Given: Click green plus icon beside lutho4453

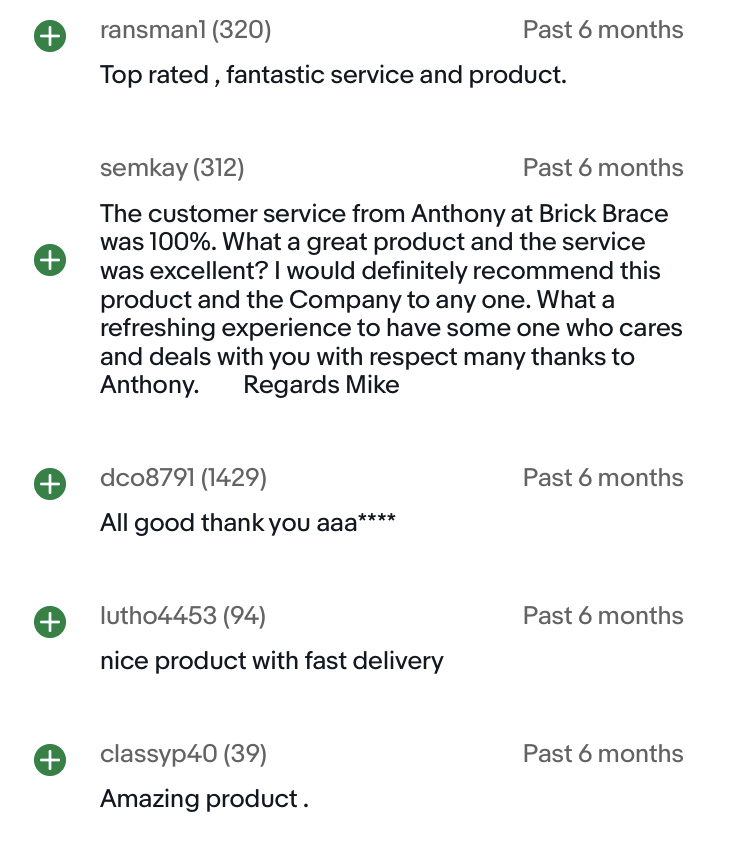Looking at the screenshot, I should point(49,622).
